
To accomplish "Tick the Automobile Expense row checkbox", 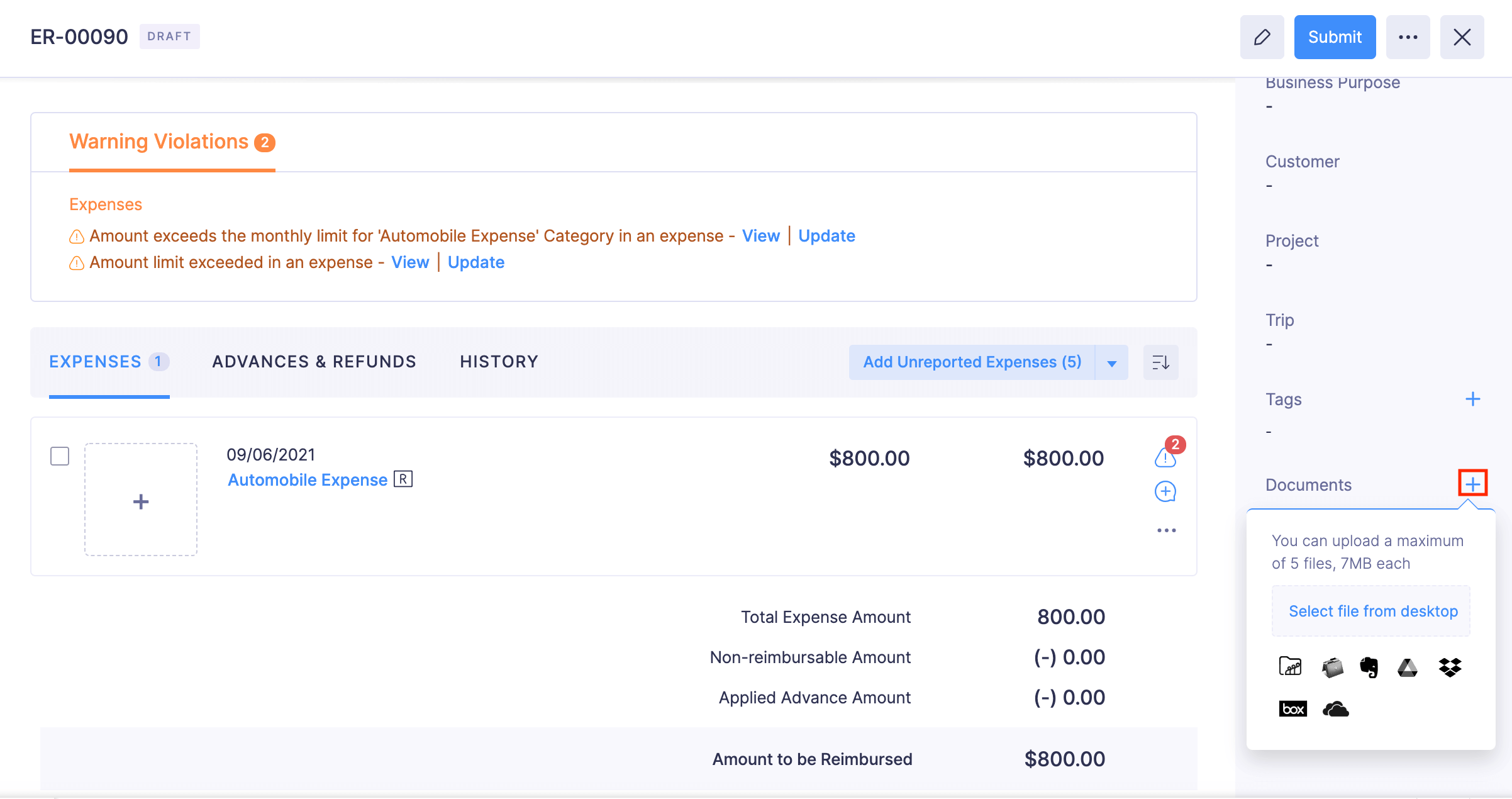I will click(x=60, y=456).
